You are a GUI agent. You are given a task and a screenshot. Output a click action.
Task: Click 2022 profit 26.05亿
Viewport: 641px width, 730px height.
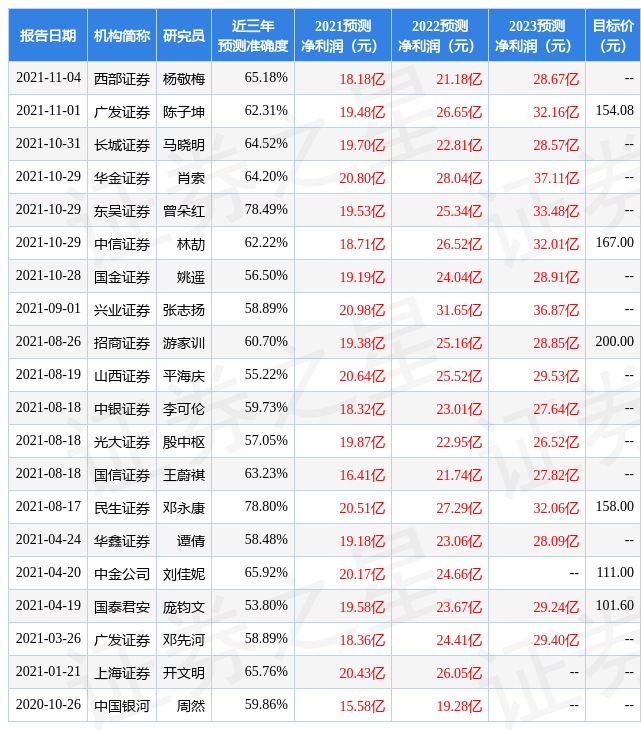point(459,673)
